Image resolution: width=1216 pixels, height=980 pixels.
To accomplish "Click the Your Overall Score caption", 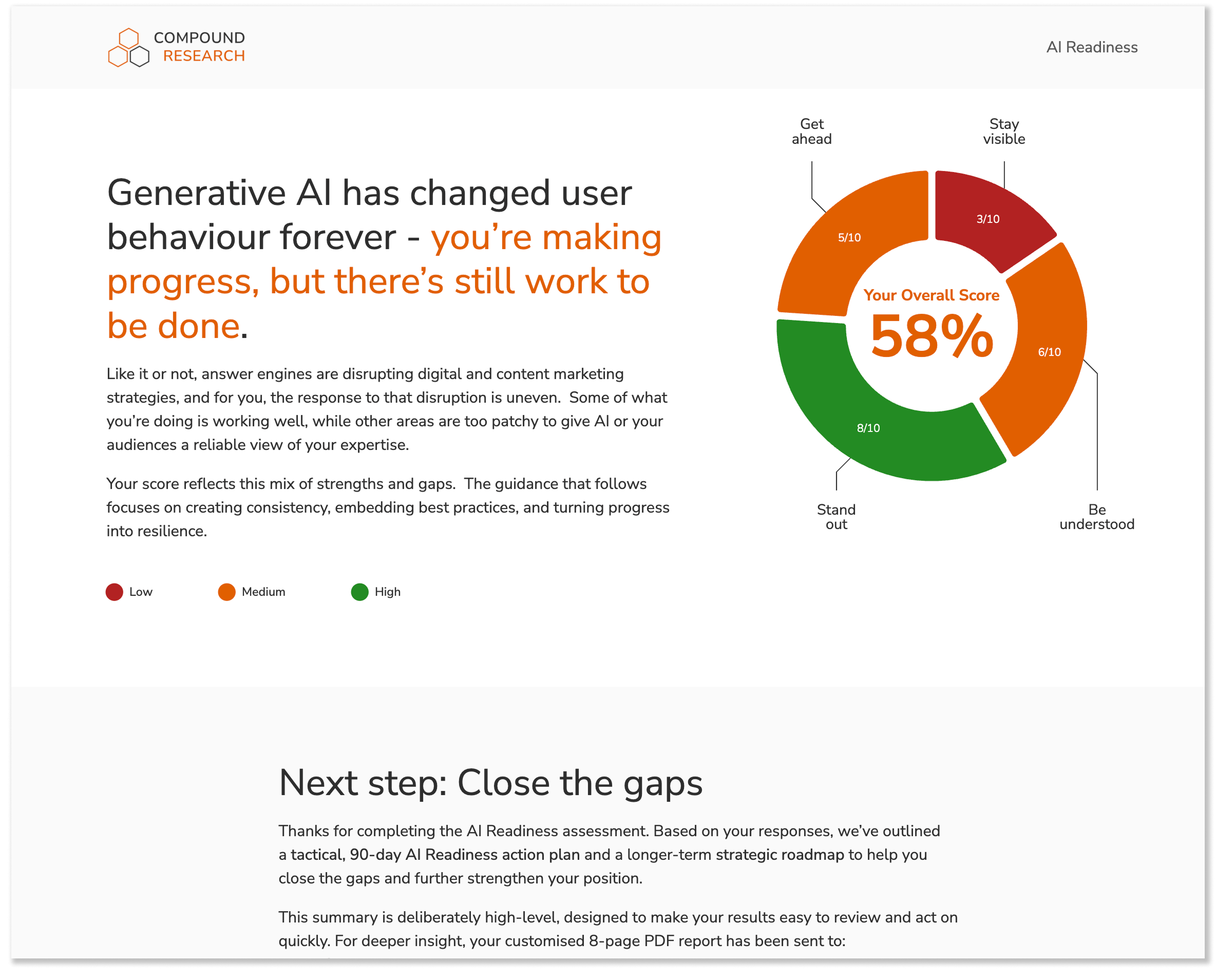I will point(931,295).
